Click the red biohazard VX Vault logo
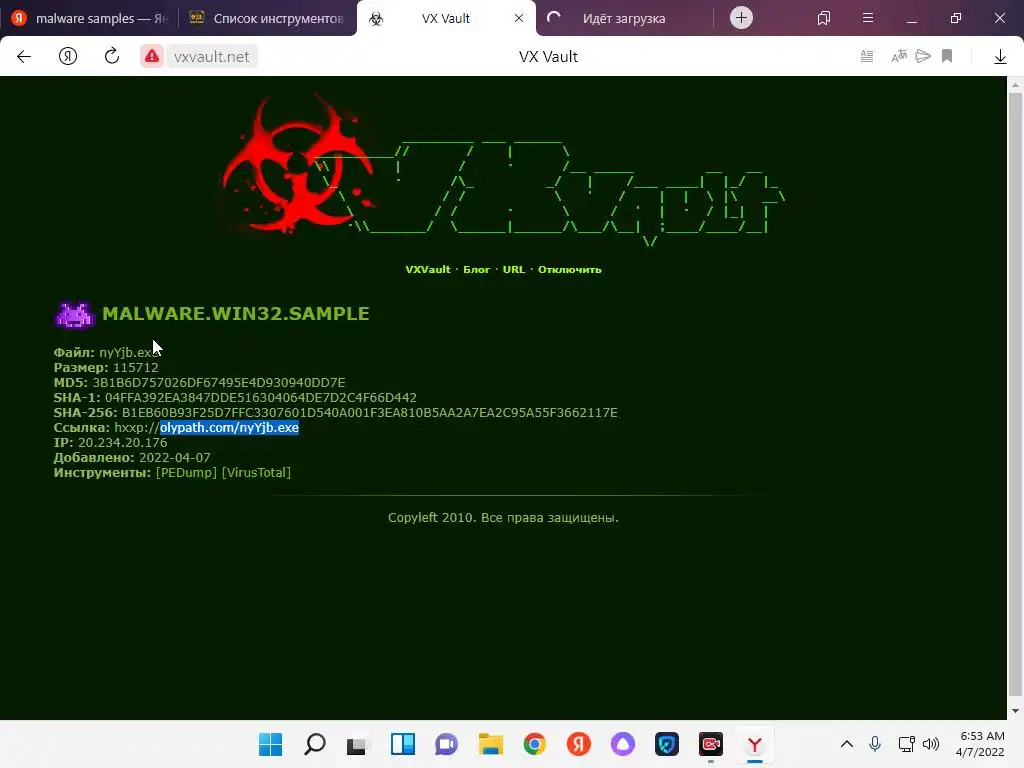Viewport: 1024px width, 768px height. (297, 163)
